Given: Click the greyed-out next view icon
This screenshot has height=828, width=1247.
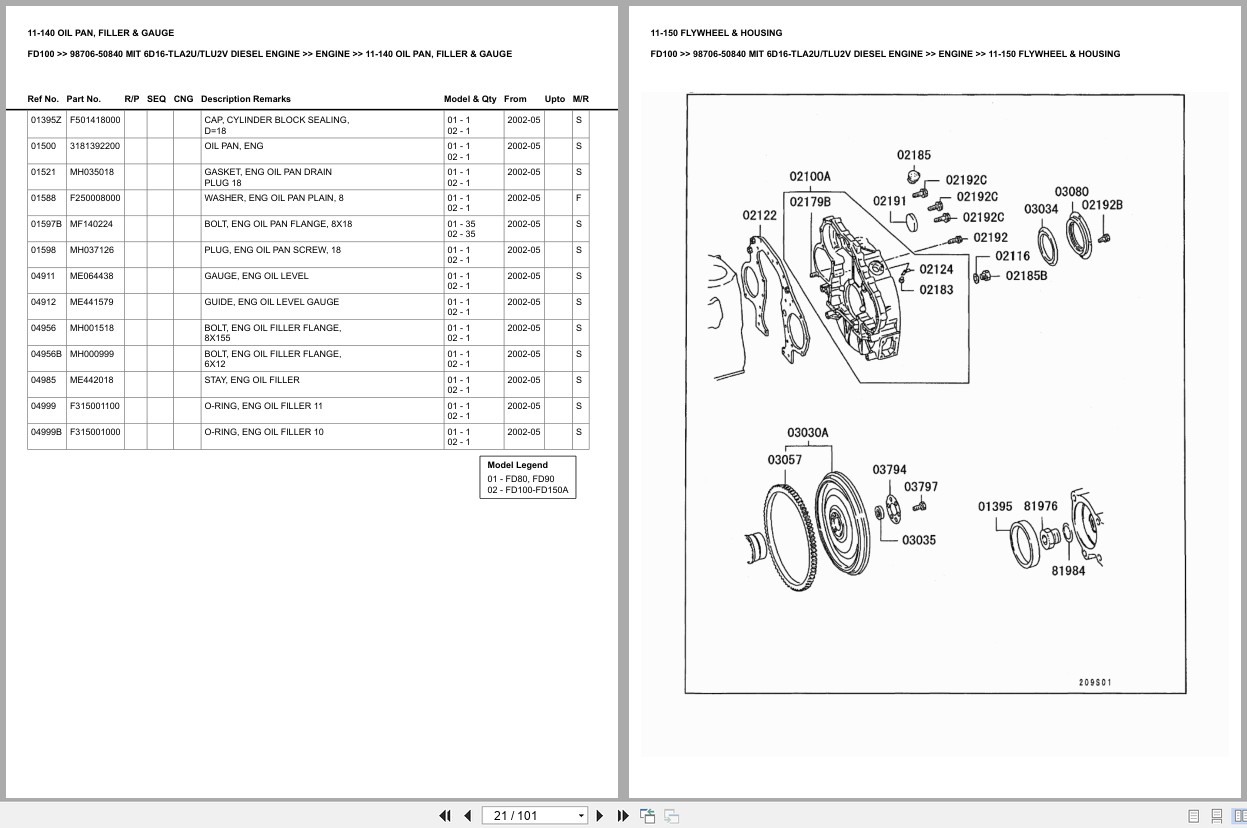Looking at the screenshot, I should coord(672,815).
